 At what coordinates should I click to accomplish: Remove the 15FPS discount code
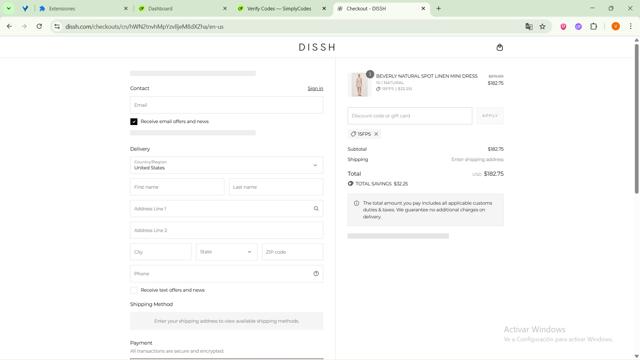pyautogui.click(x=376, y=134)
